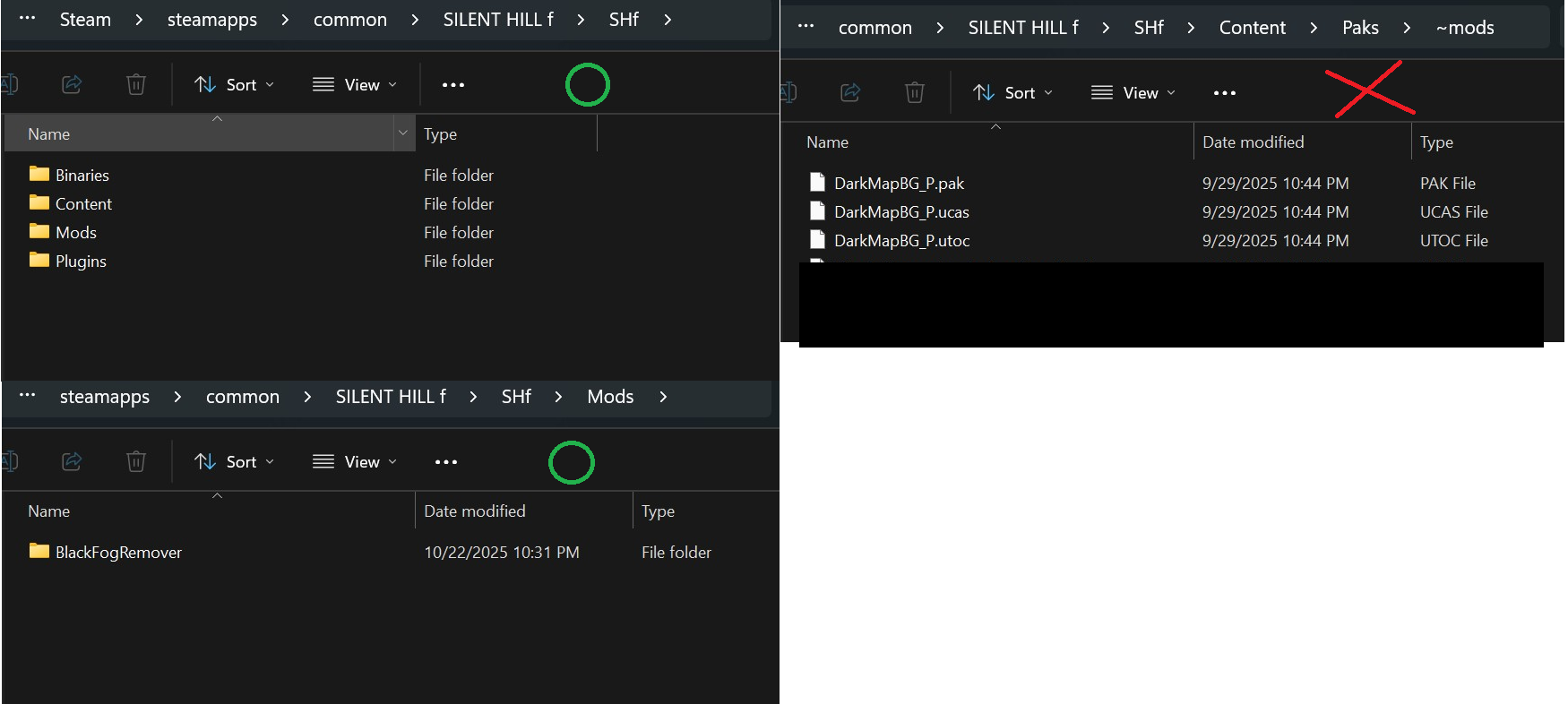
Task: Open Sort dropdown in SHf window
Action: click(x=235, y=85)
